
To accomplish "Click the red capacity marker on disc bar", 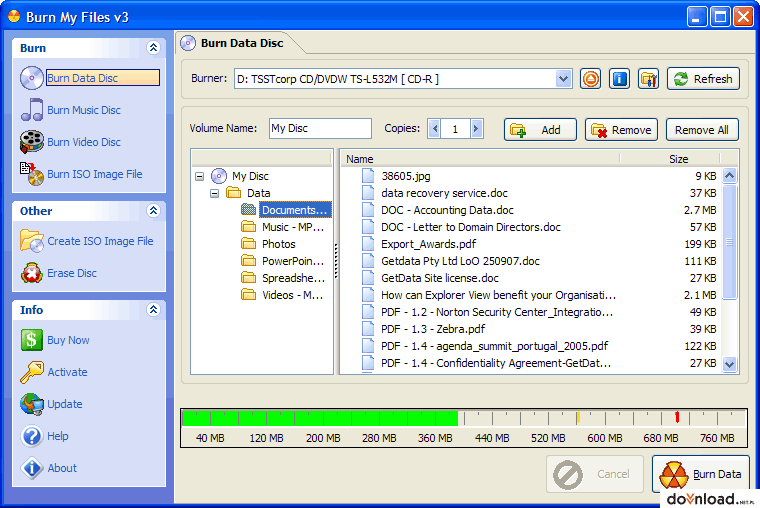I will point(677,417).
